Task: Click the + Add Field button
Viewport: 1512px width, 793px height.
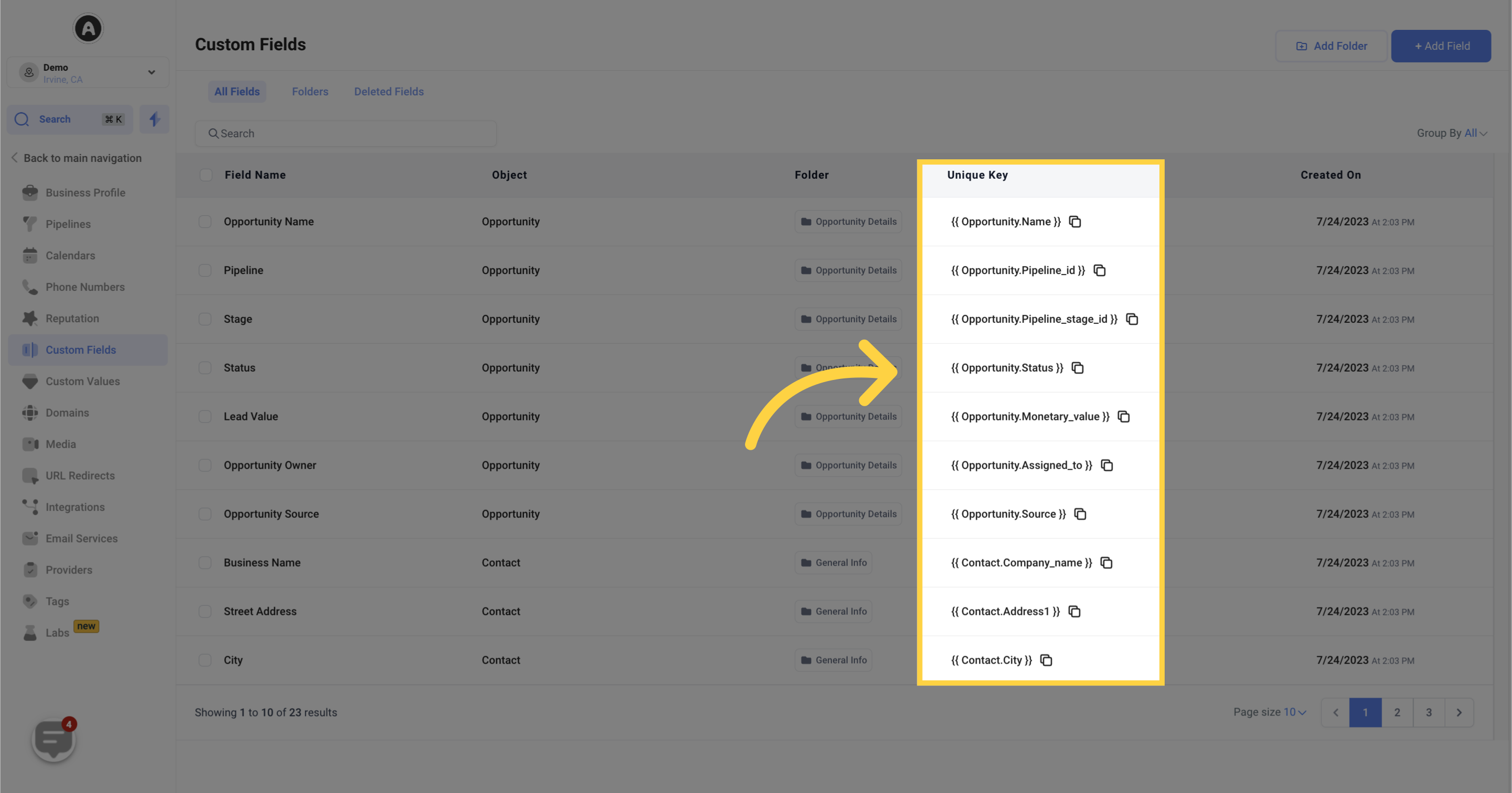Action: coord(1441,46)
